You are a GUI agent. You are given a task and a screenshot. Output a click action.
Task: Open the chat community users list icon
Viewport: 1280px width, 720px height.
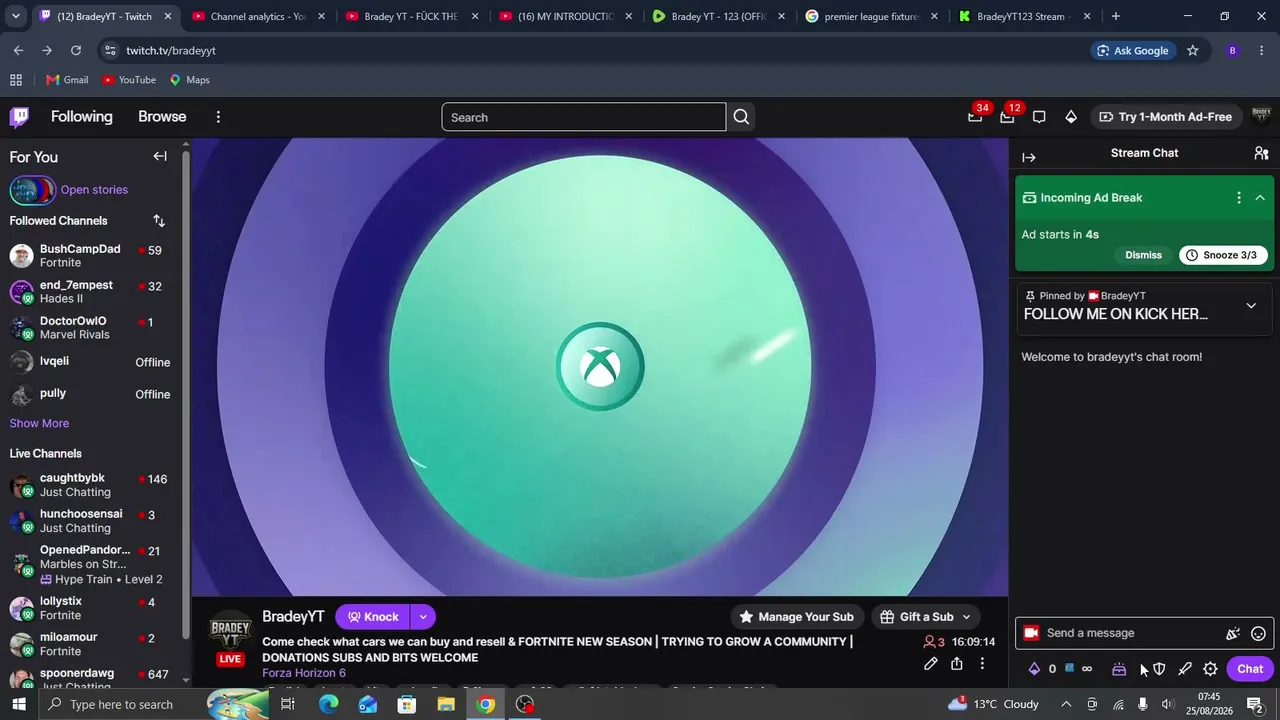tap(1261, 153)
